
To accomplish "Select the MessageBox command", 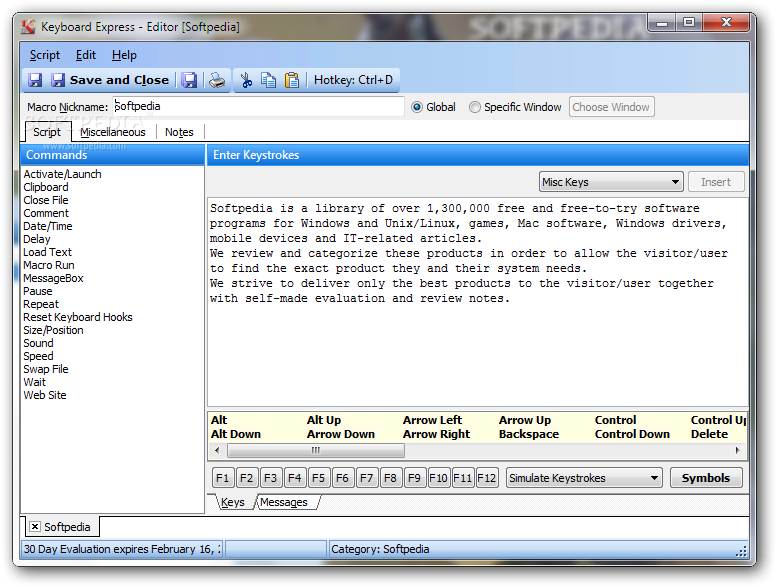I will pyautogui.click(x=54, y=278).
